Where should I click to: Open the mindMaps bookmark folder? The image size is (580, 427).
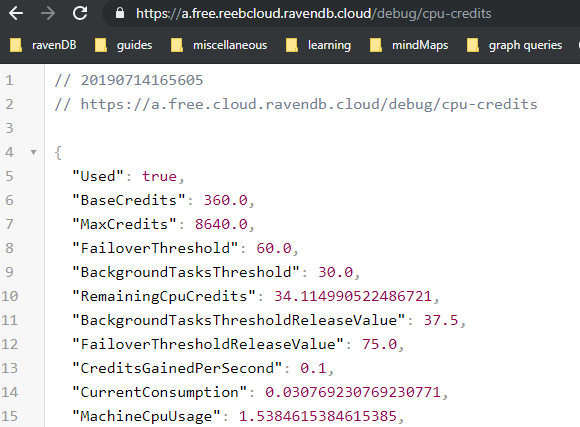[x=409, y=45]
